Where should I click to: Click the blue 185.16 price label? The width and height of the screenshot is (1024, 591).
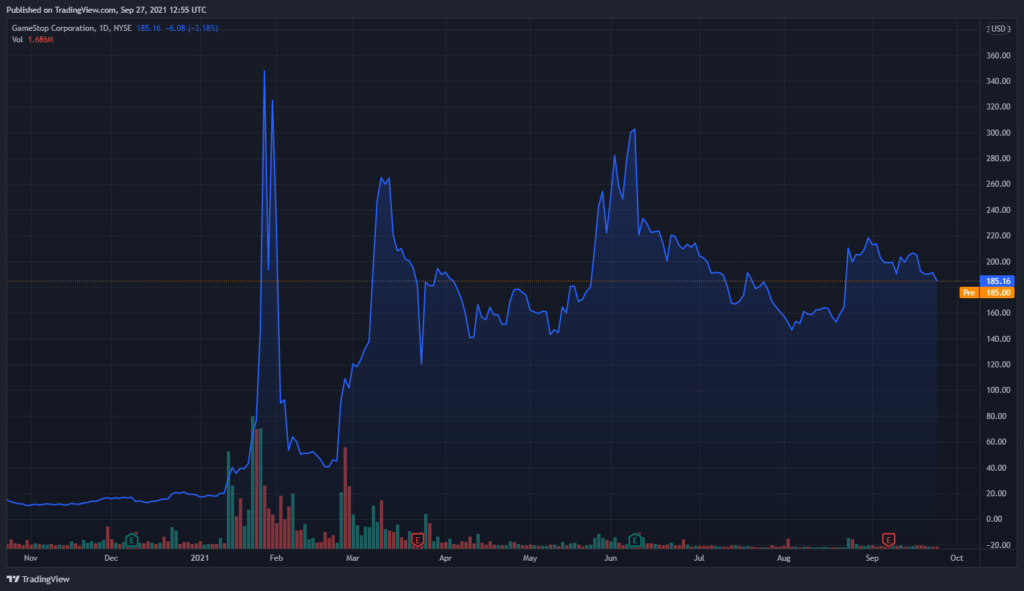[x=997, y=281]
